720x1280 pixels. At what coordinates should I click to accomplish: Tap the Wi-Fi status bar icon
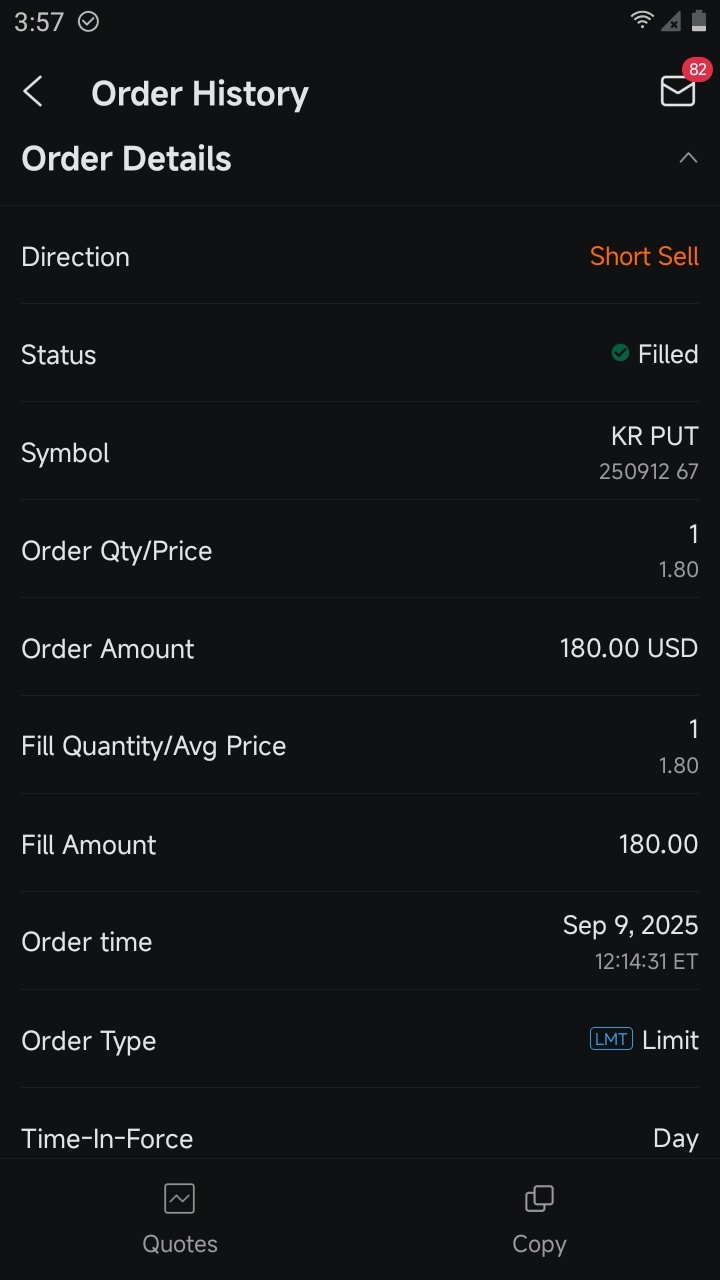pyautogui.click(x=641, y=21)
